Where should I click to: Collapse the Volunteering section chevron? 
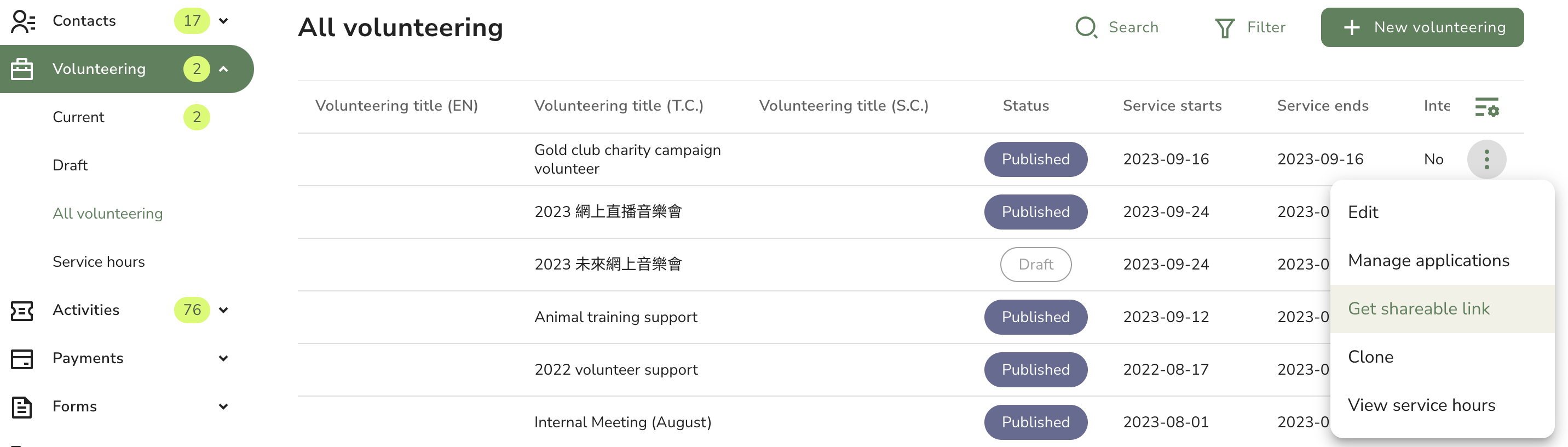223,68
